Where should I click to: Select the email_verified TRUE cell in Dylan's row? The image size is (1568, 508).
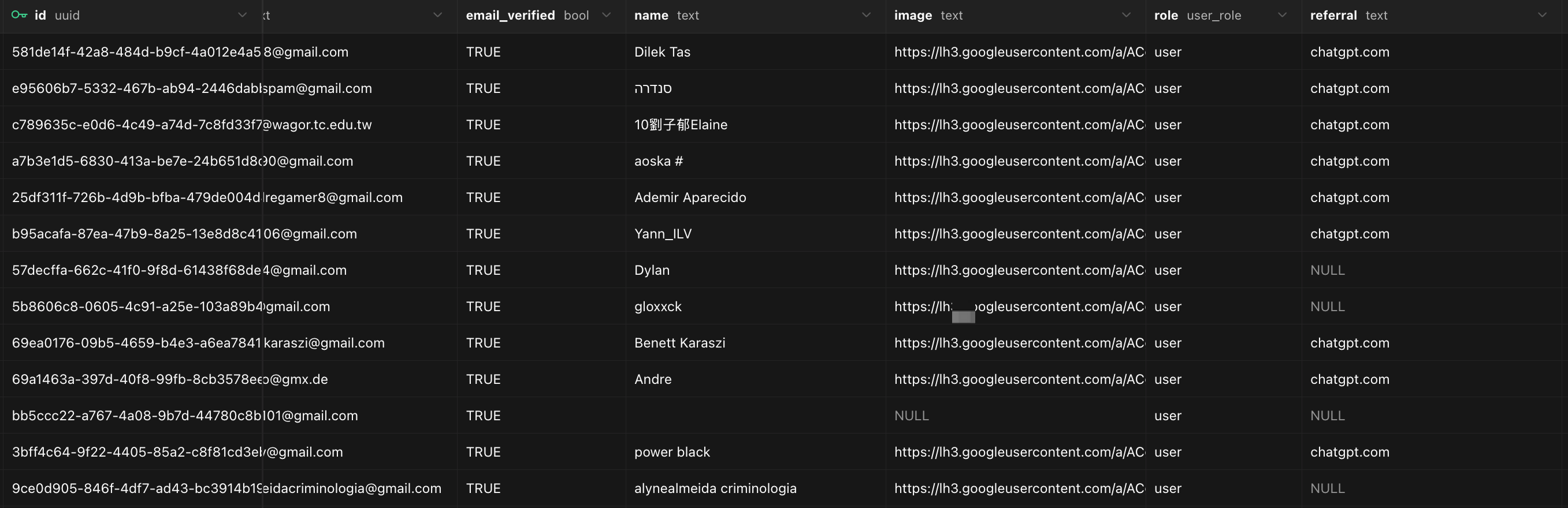(484, 270)
